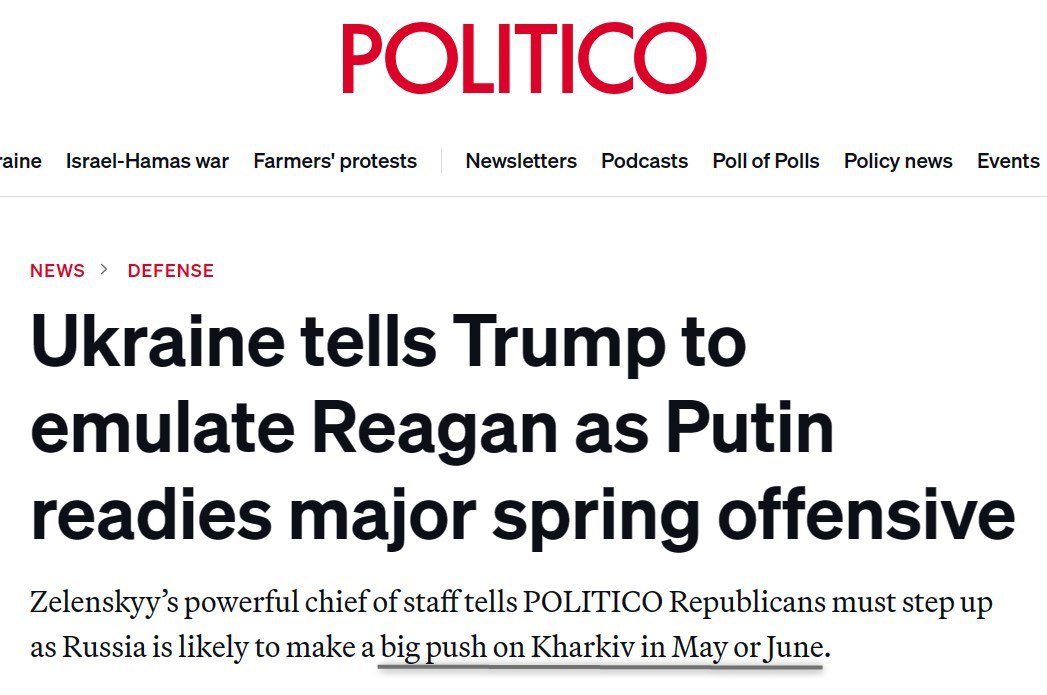
Task: Open the Israel-Hamas war section
Action: (x=147, y=161)
